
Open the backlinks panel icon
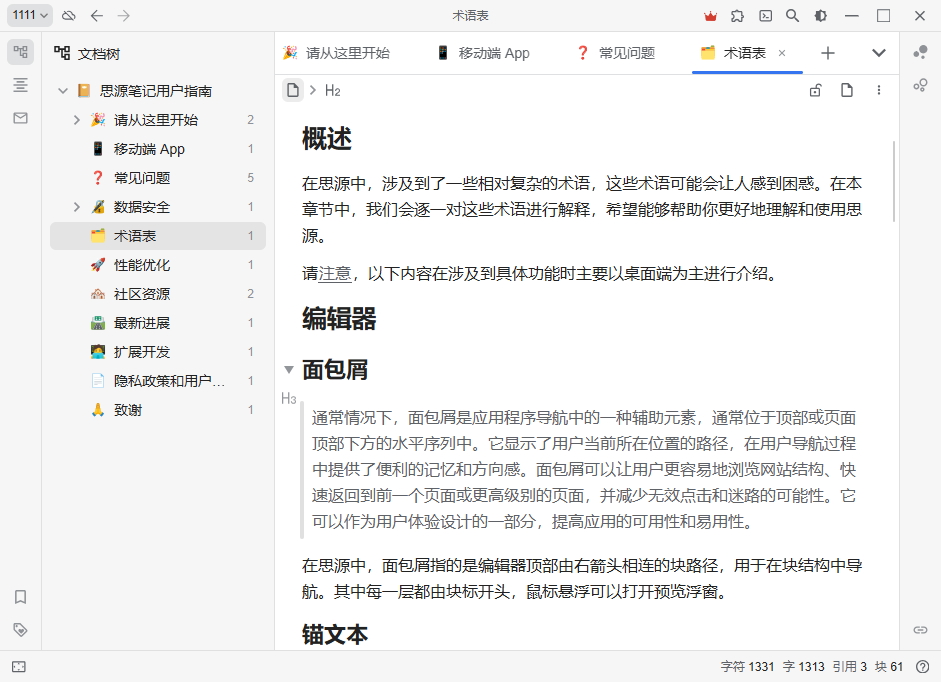[x=920, y=630]
